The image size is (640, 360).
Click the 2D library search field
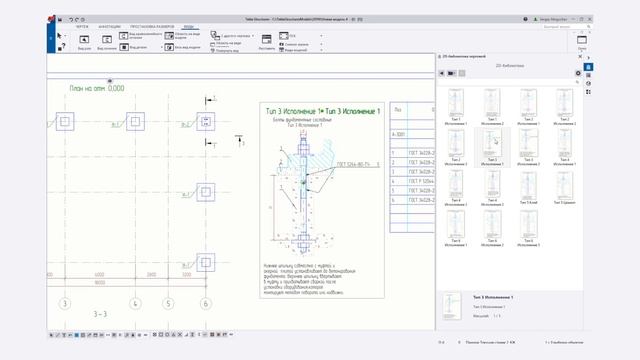[509, 82]
